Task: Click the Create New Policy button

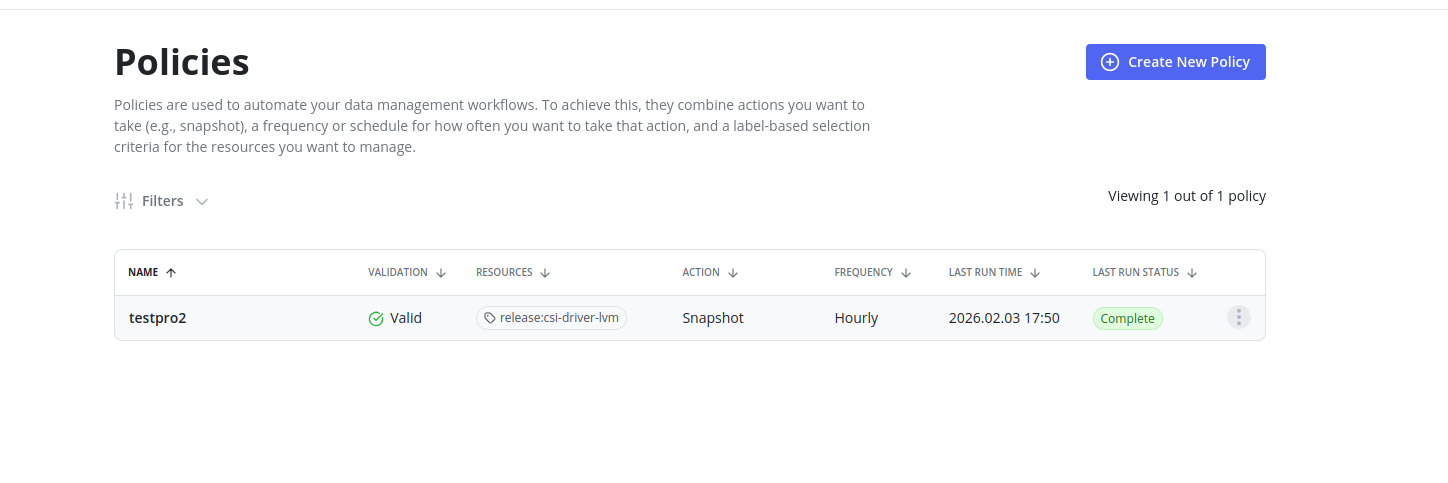Action: 1175,62
